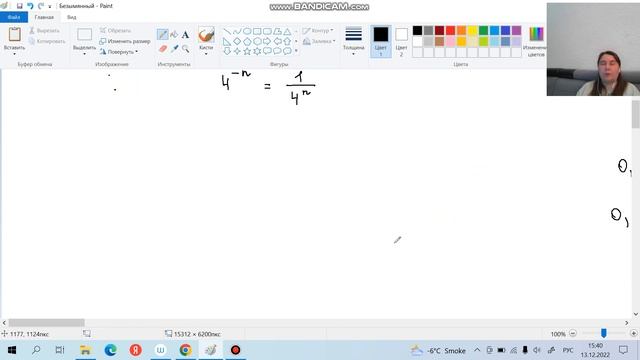This screenshot has width=640, height=360.
Task: Open the quick access toolbar customize arrow
Action: (50, 6)
